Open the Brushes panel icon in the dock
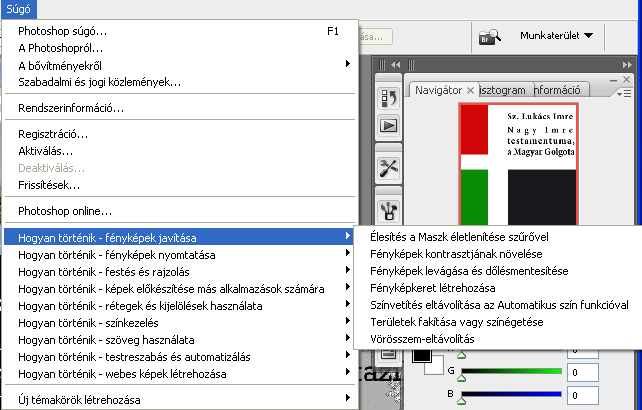This screenshot has width=642, height=410. point(389,210)
